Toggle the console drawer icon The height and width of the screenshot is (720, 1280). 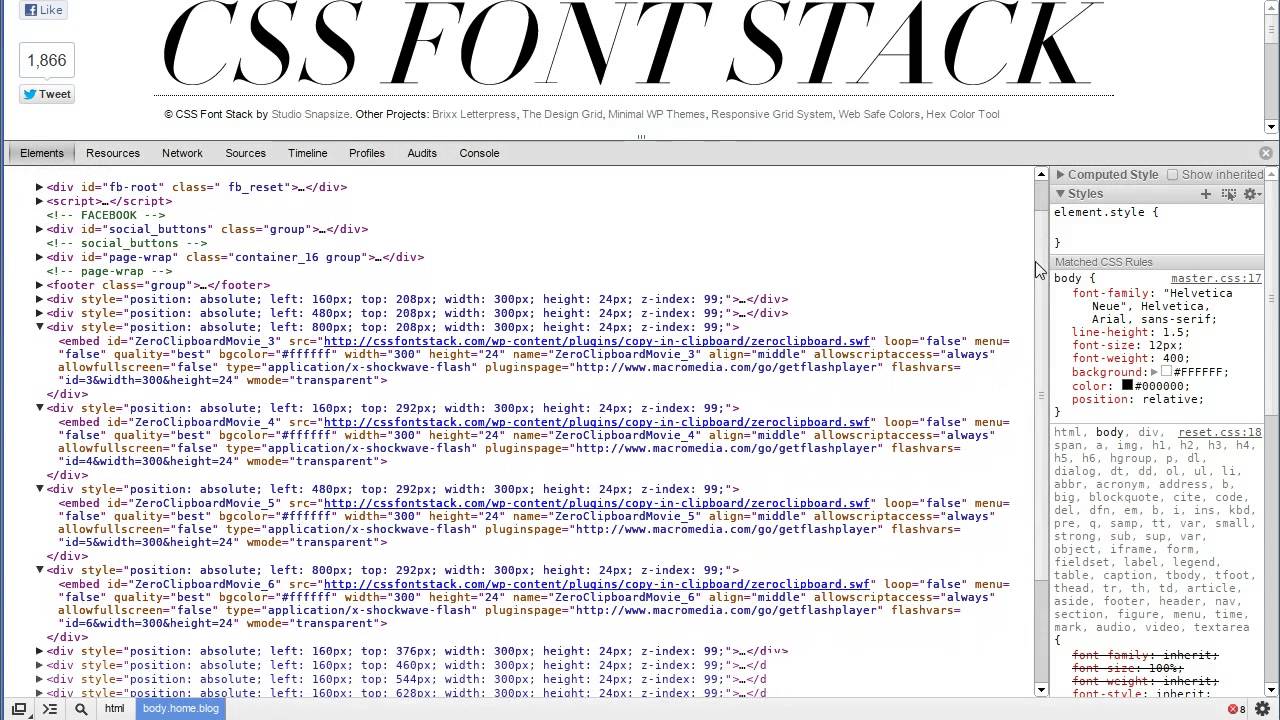point(49,709)
